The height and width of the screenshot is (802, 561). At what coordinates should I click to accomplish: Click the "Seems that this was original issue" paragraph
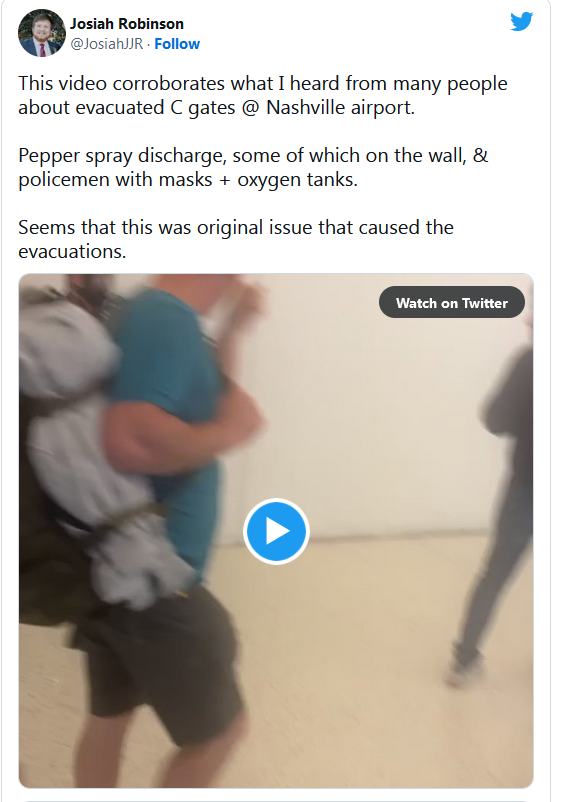(x=236, y=239)
